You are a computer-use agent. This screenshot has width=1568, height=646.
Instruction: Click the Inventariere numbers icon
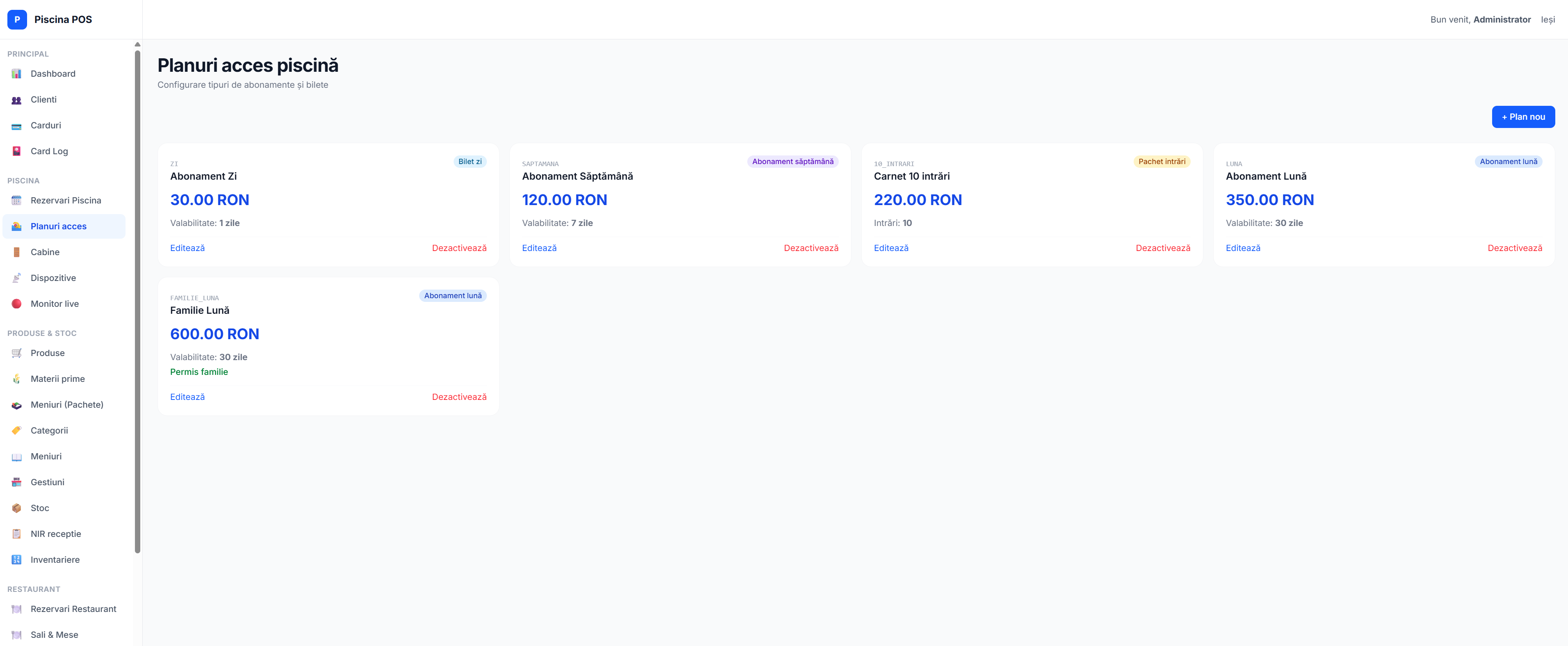16,560
